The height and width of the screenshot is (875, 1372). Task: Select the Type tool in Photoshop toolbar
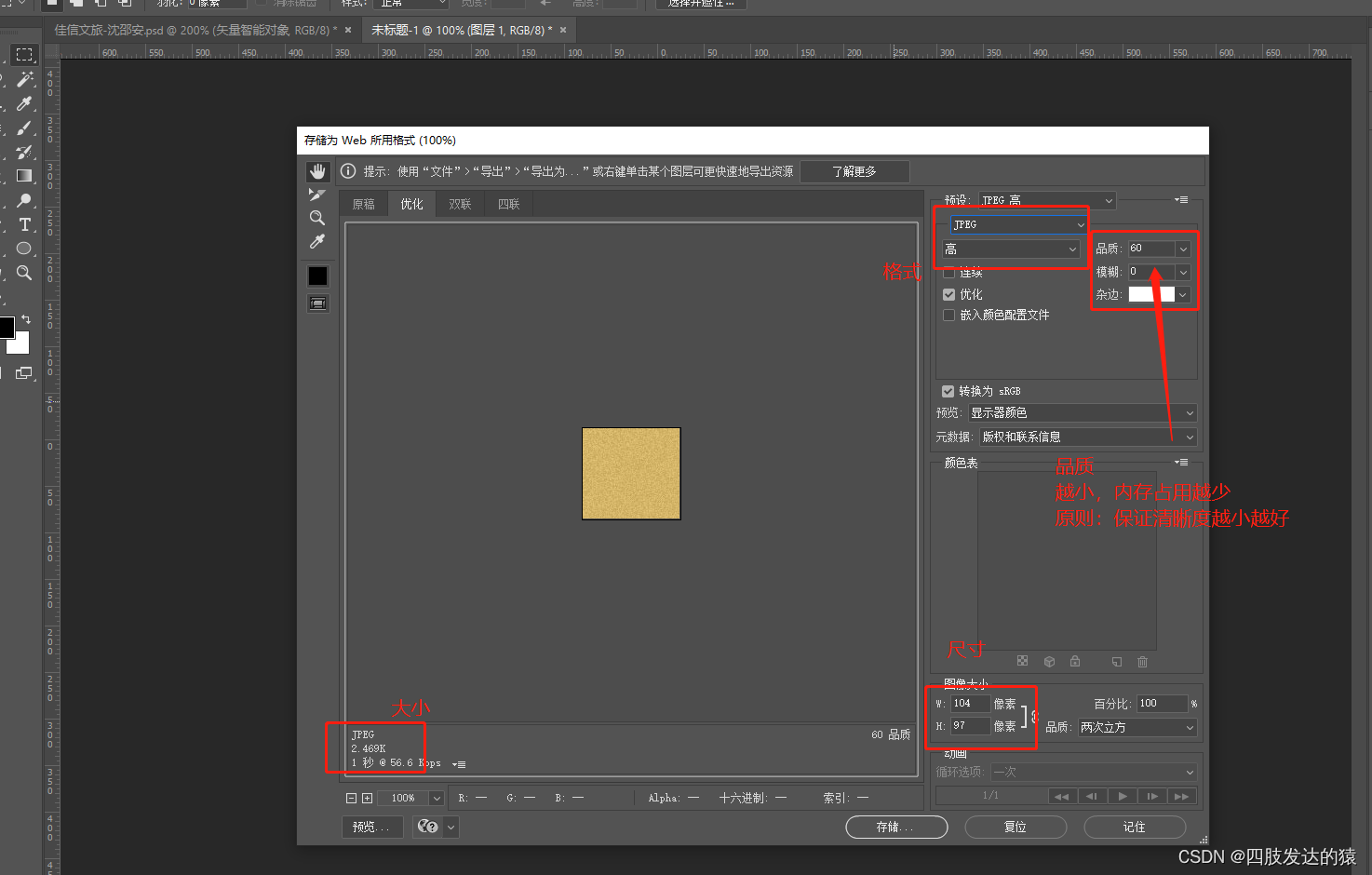tap(24, 224)
